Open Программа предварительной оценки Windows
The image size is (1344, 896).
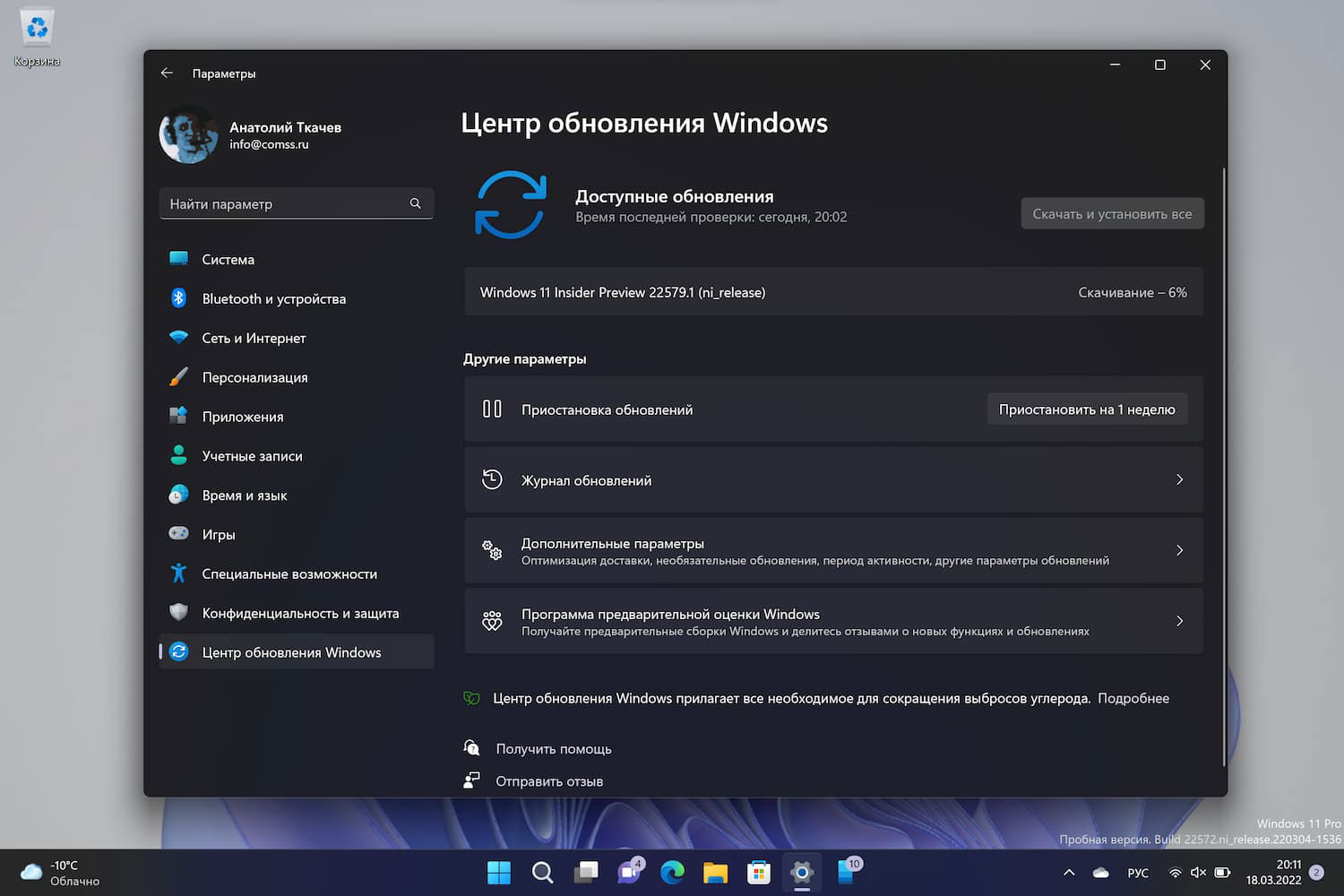[x=833, y=621]
